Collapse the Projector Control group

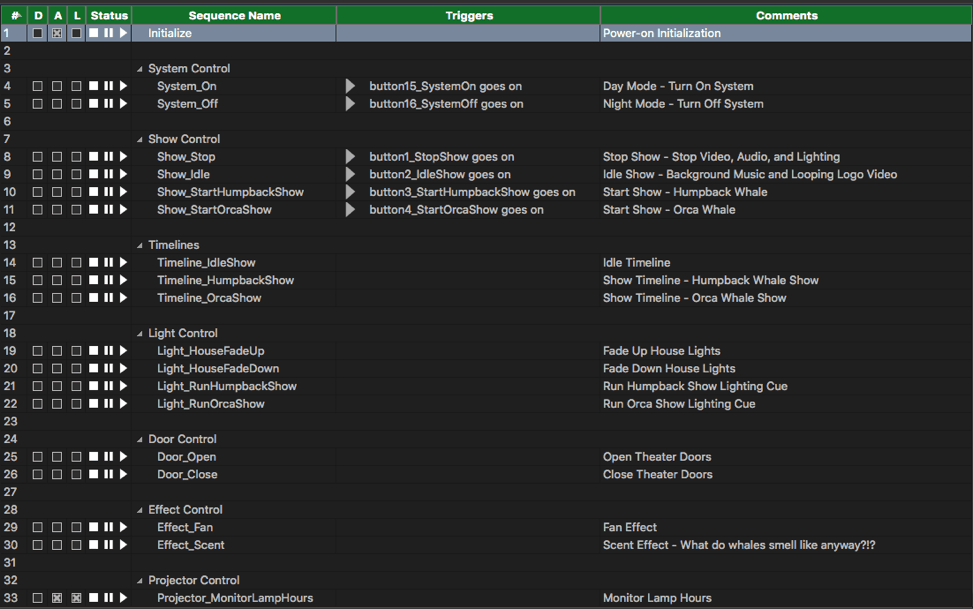140,580
